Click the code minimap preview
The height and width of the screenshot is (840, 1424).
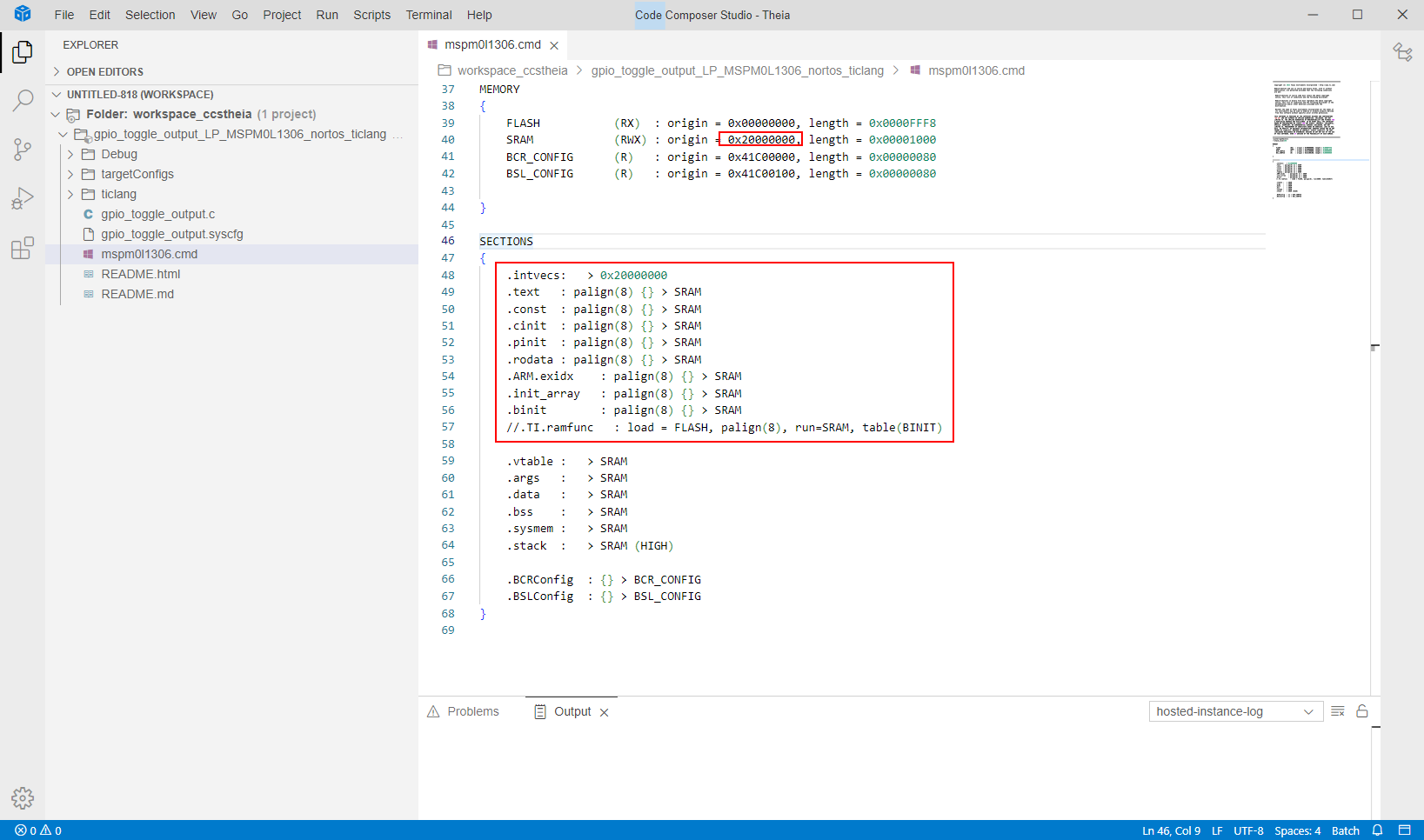1306,139
